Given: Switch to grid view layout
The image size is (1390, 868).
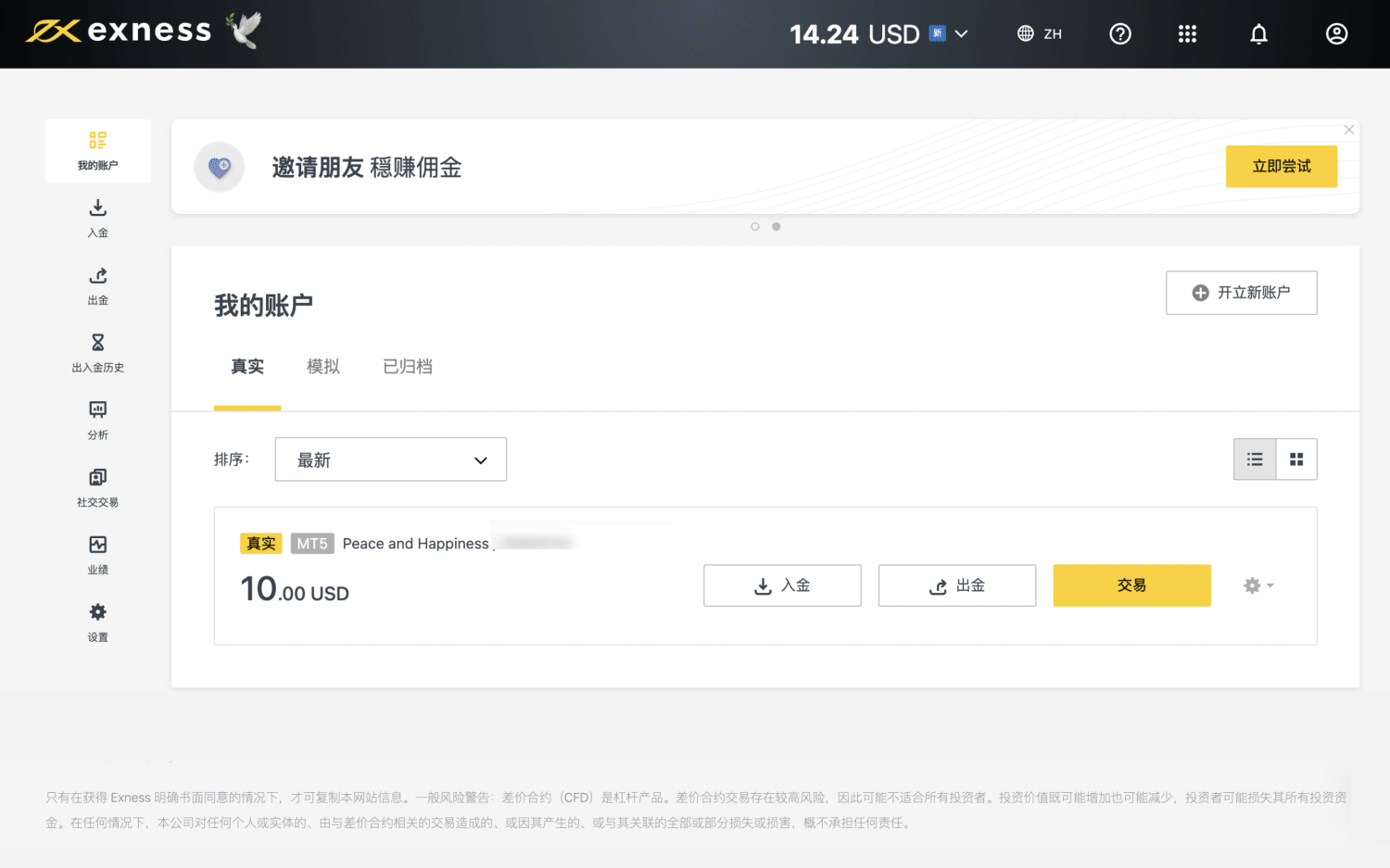Looking at the screenshot, I should point(1296,459).
